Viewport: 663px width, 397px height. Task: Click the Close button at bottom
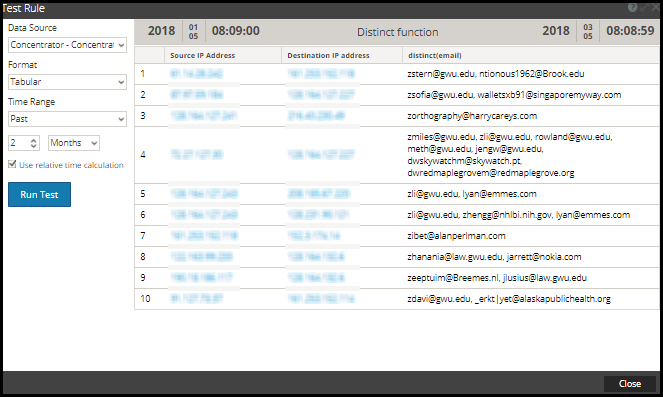[x=630, y=383]
